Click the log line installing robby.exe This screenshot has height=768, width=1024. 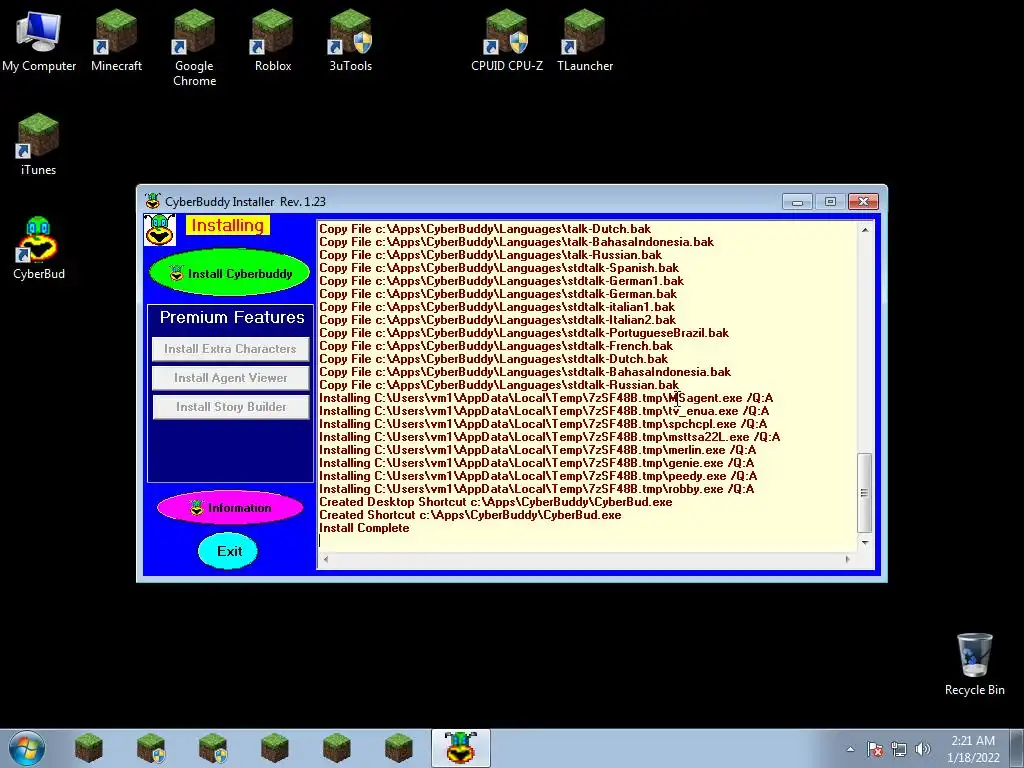pyautogui.click(x=536, y=489)
